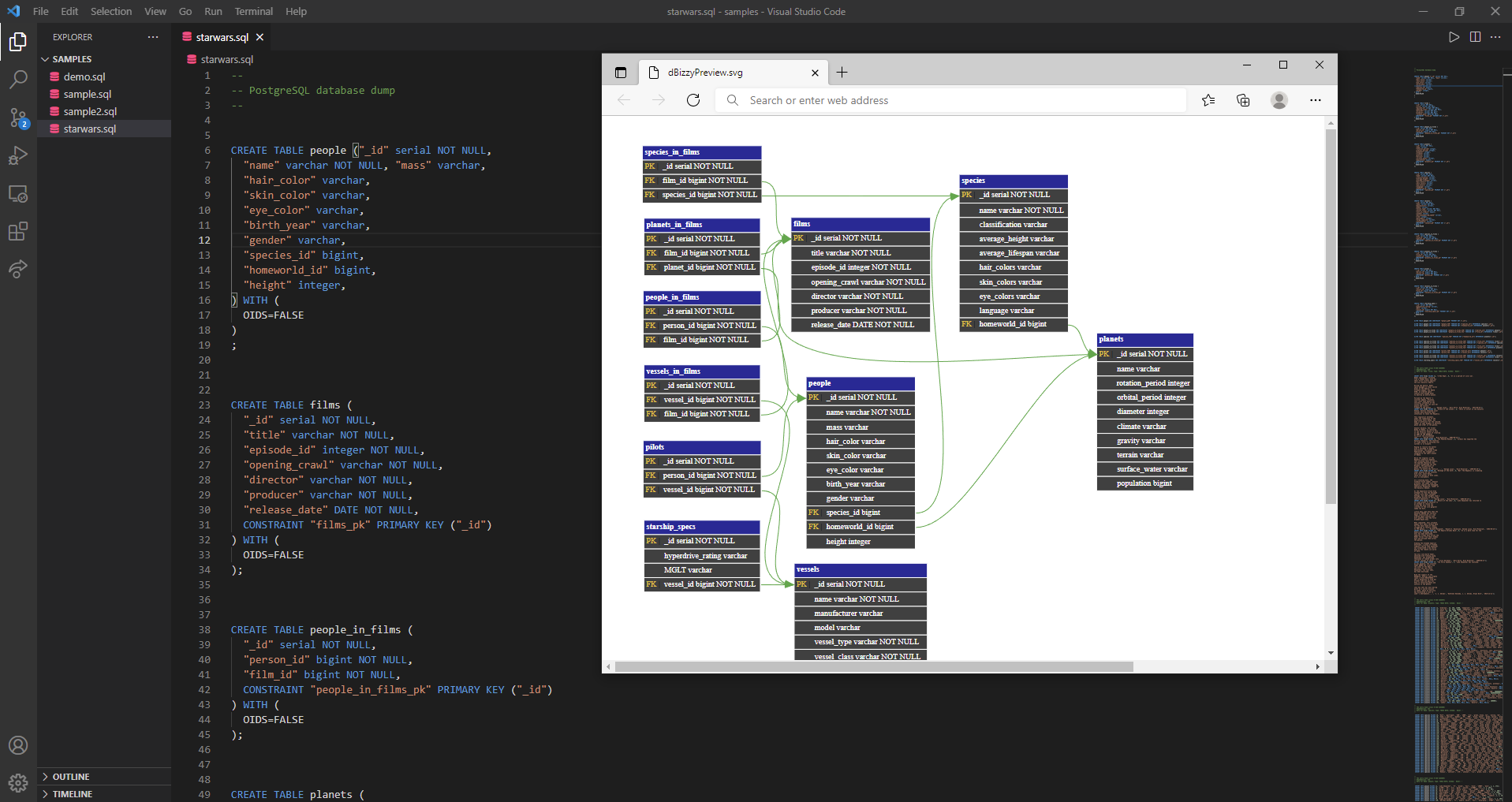Open Run and Debug view icon

[x=18, y=155]
